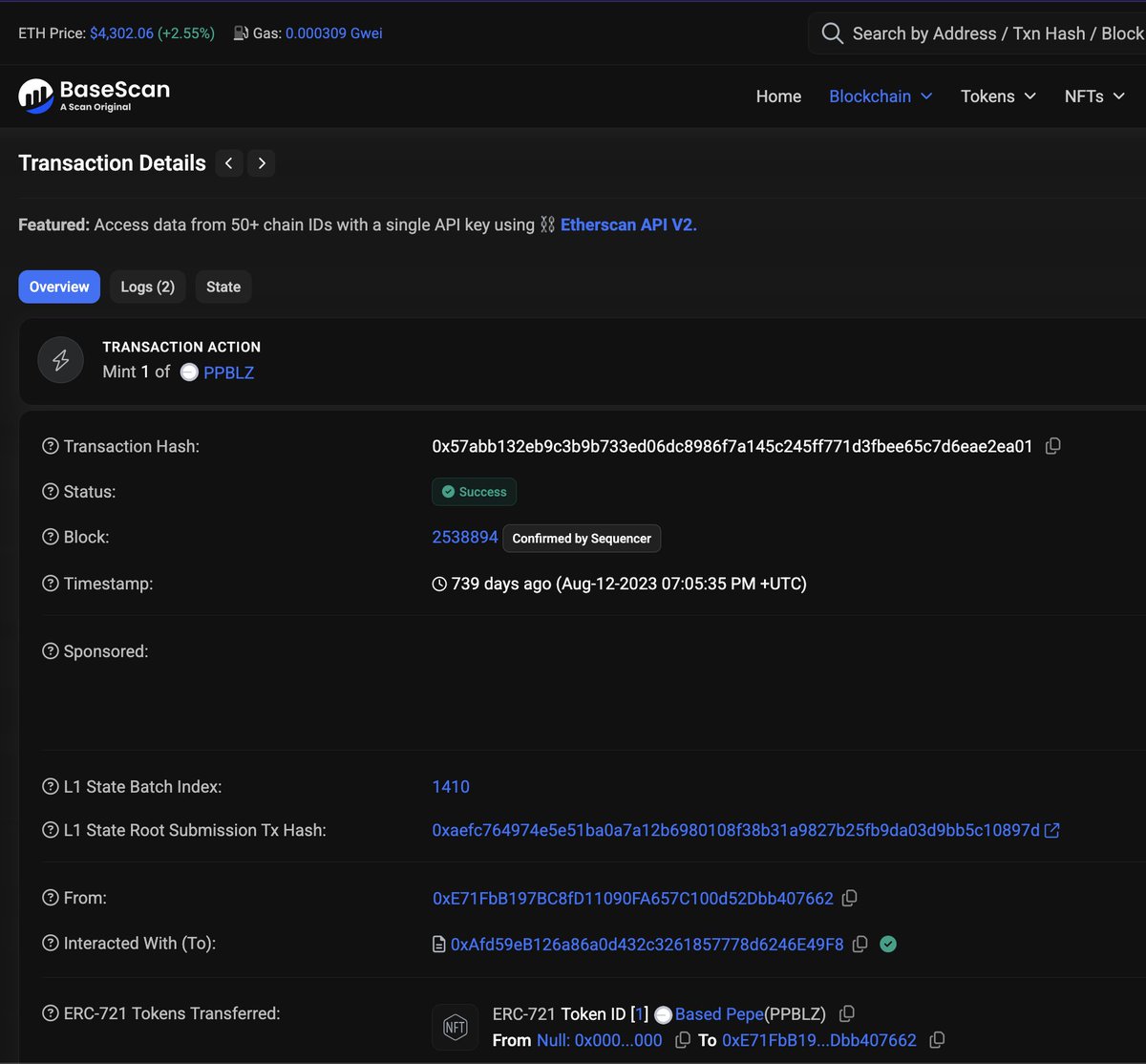Open external link icon for L1 submission hash
Image resolution: width=1146 pixels, height=1064 pixels.
[x=1052, y=830]
